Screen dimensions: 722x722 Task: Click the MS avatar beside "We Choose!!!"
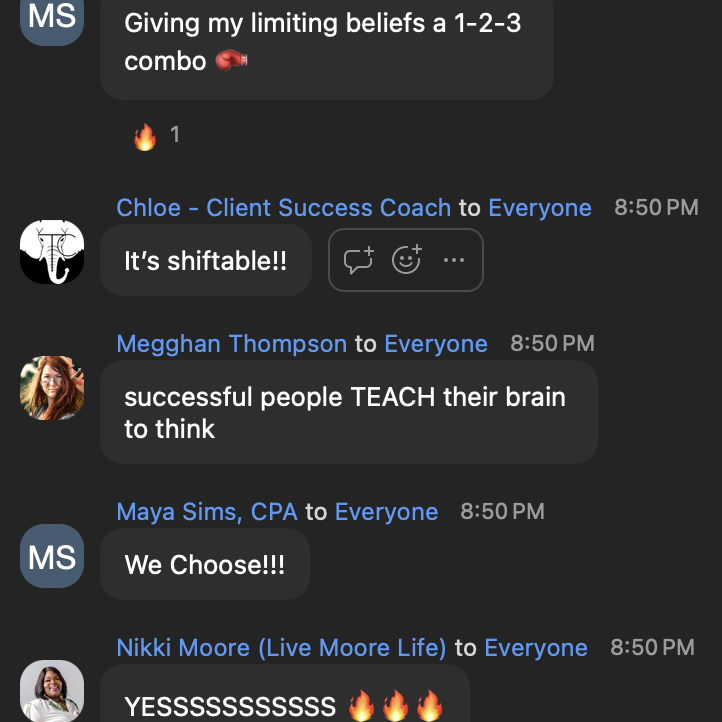pyautogui.click(x=52, y=556)
